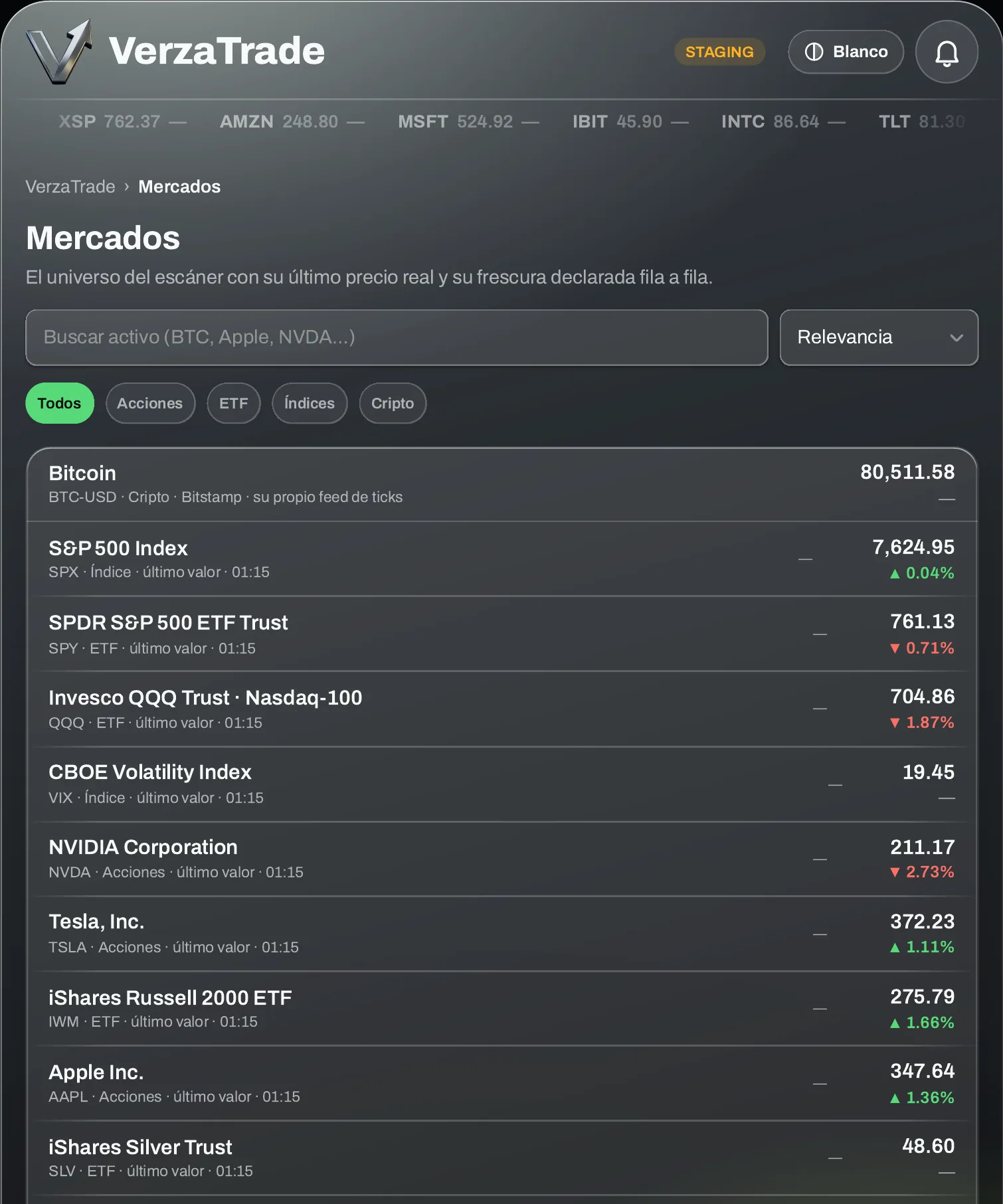Open the S&P 500 Index row

[x=501, y=559]
